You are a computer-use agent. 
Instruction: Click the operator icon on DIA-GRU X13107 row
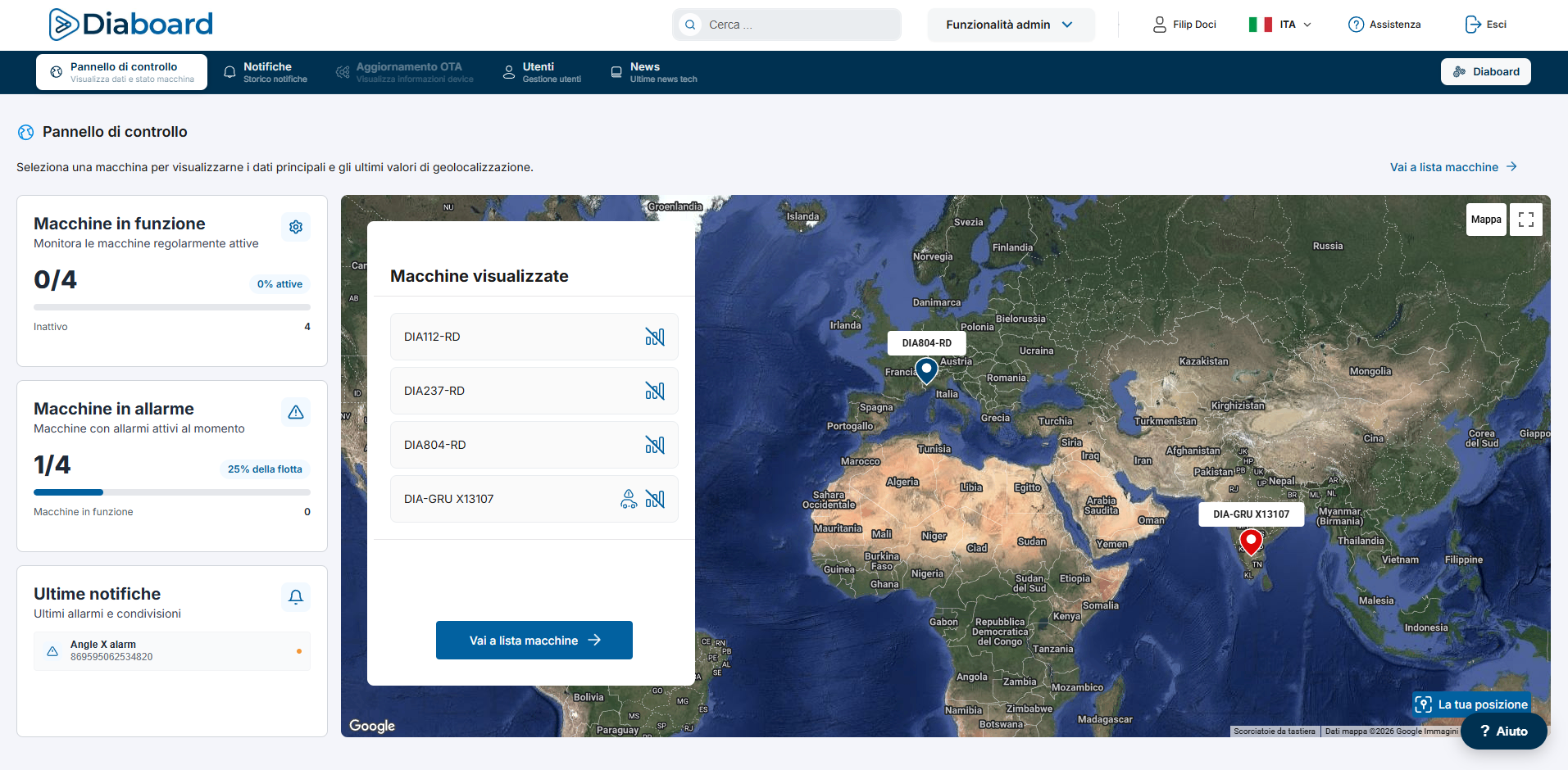click(629, 499)
